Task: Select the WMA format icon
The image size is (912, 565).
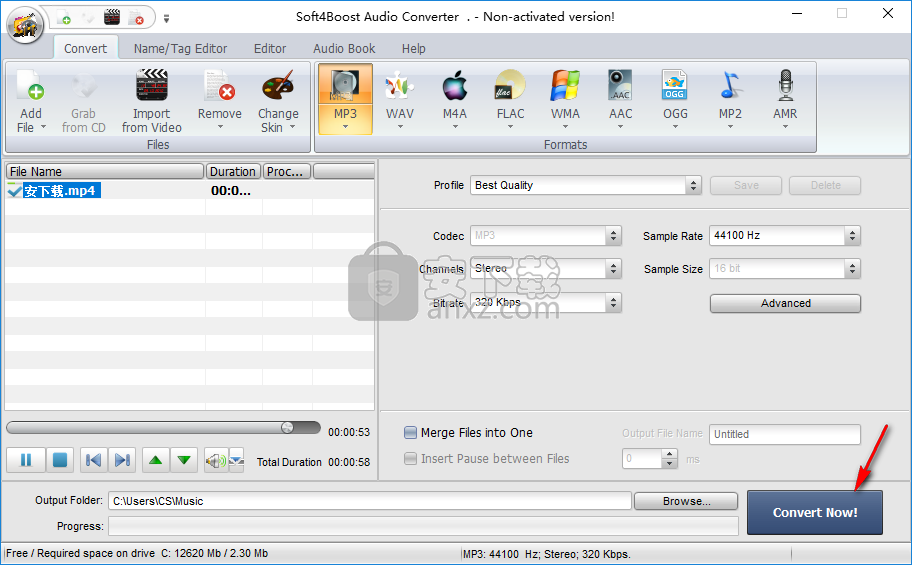Action: coord(565,86)
